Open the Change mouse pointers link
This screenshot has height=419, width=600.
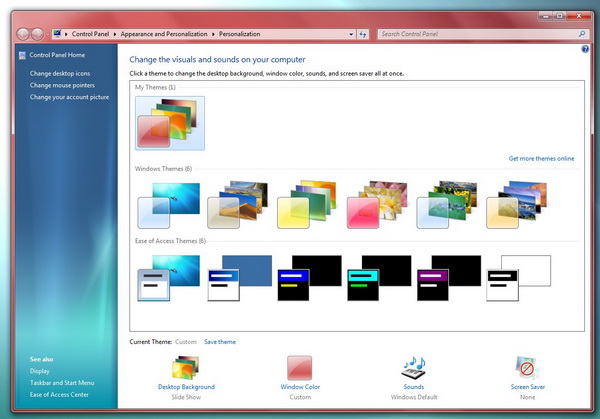click(62, 85)
